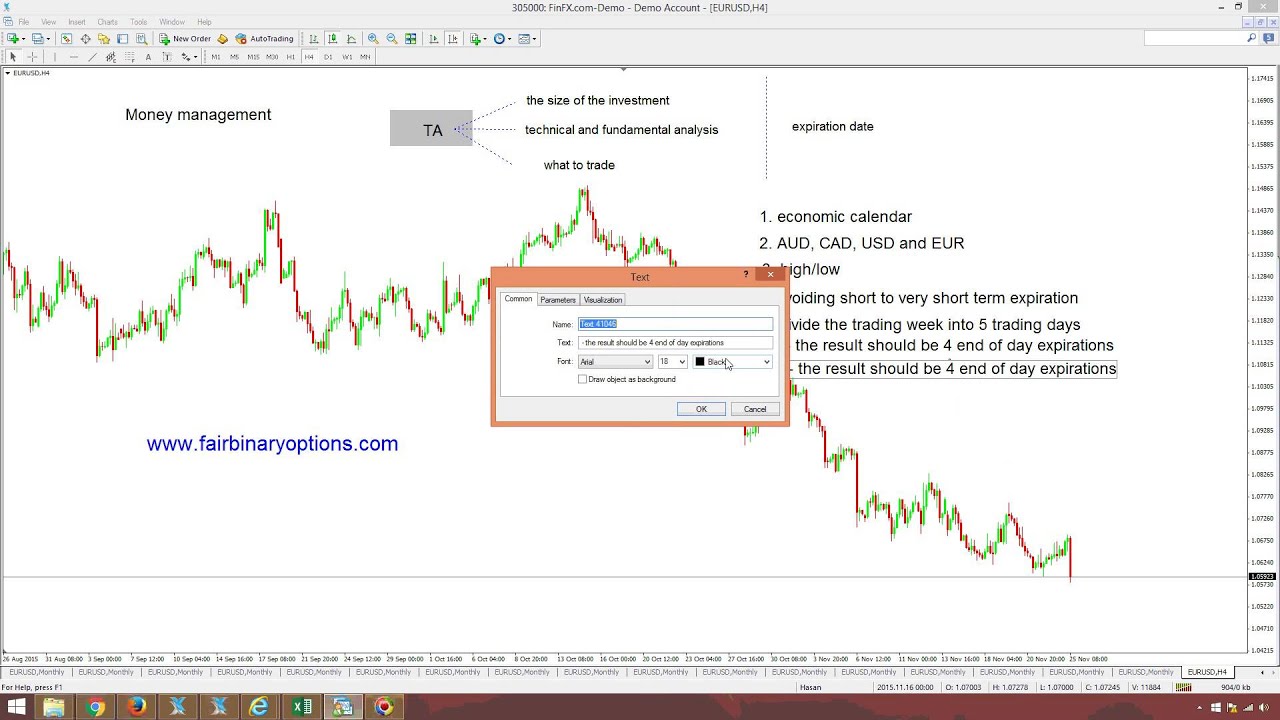This screenshot has height=720, width=1280.
Task: Open the Arial font dropdown
Action: point(615,362)
